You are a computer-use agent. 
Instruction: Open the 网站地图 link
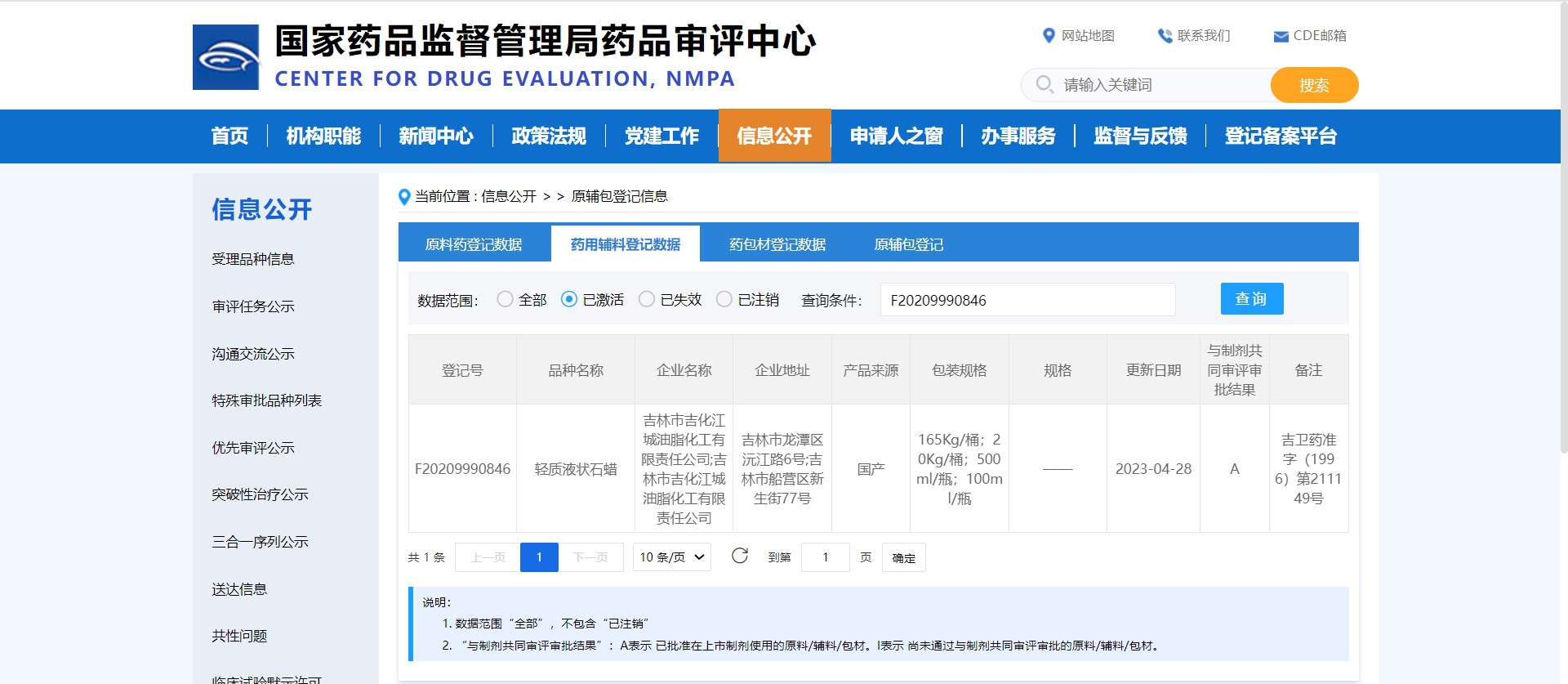[x=1088, y=36]
